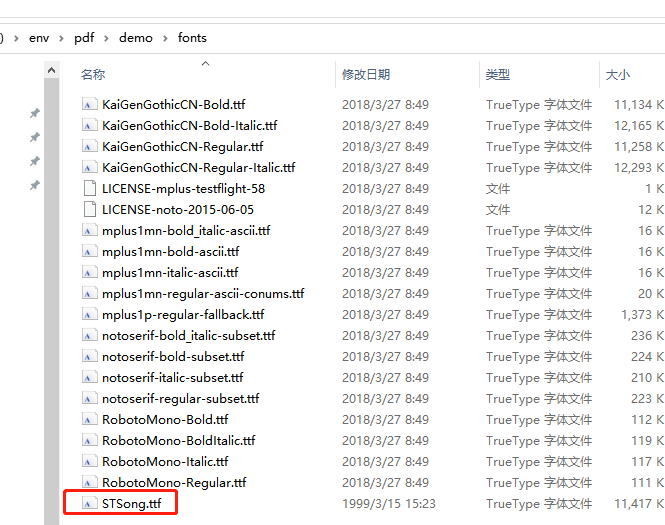Click the notoserif-bold-subset.ttf file icon
Viewport: 665px width, 525px height.
89,356
